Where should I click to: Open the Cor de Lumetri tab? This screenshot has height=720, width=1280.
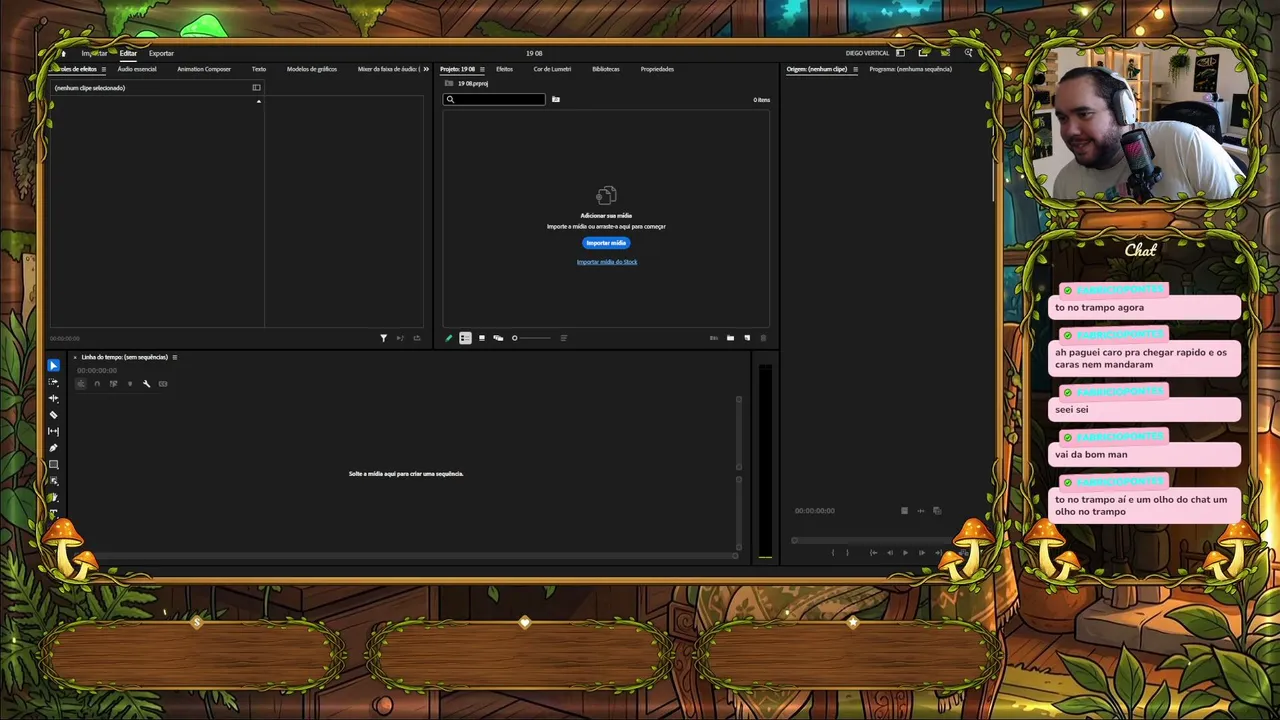coord(552,69)
